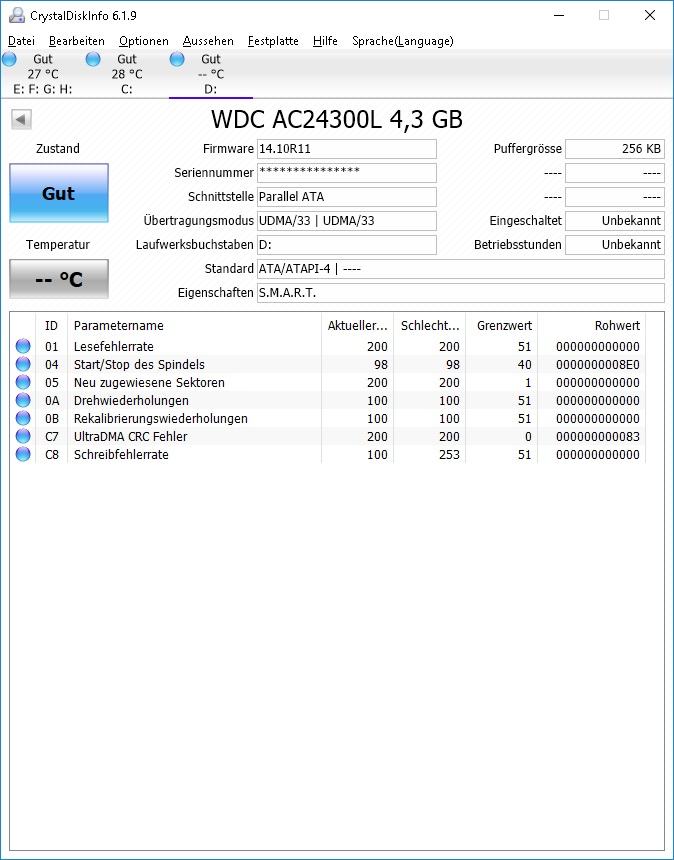This screenshot has height=860, width=674.
Task: Select the Rekalibrierungswiederholungen parameter name
Action: [x=161, y=419]
